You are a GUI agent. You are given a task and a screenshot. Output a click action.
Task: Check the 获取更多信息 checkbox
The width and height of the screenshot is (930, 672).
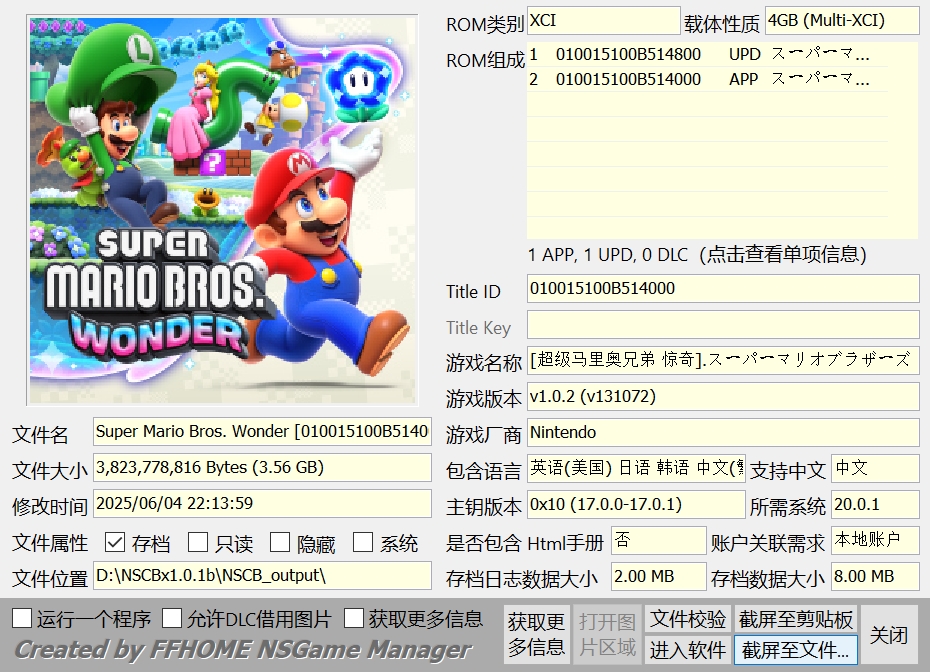pos(354,619)
